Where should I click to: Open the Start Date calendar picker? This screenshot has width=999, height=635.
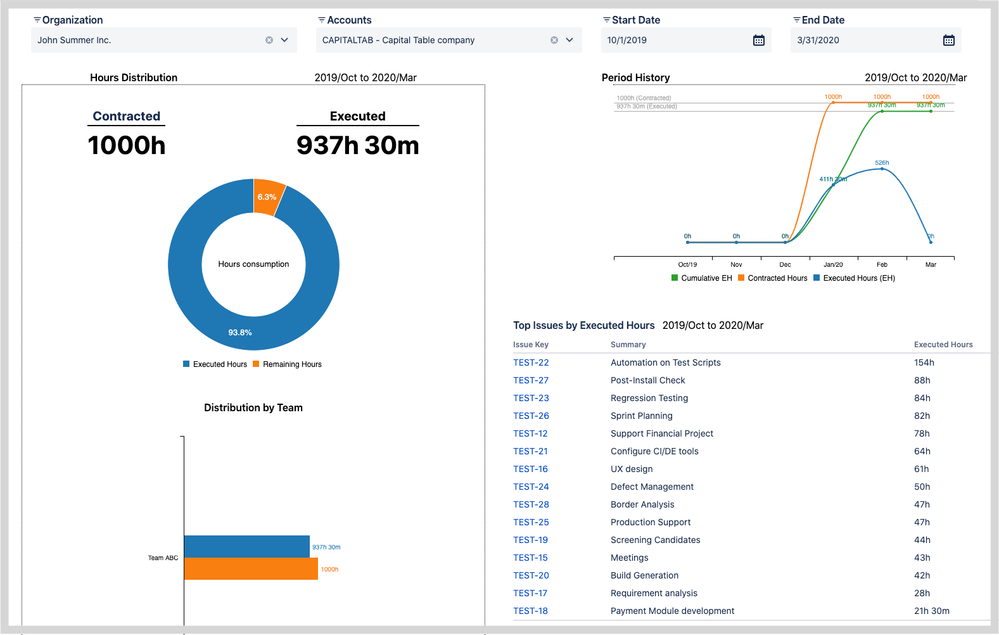[x=758, y=40]
